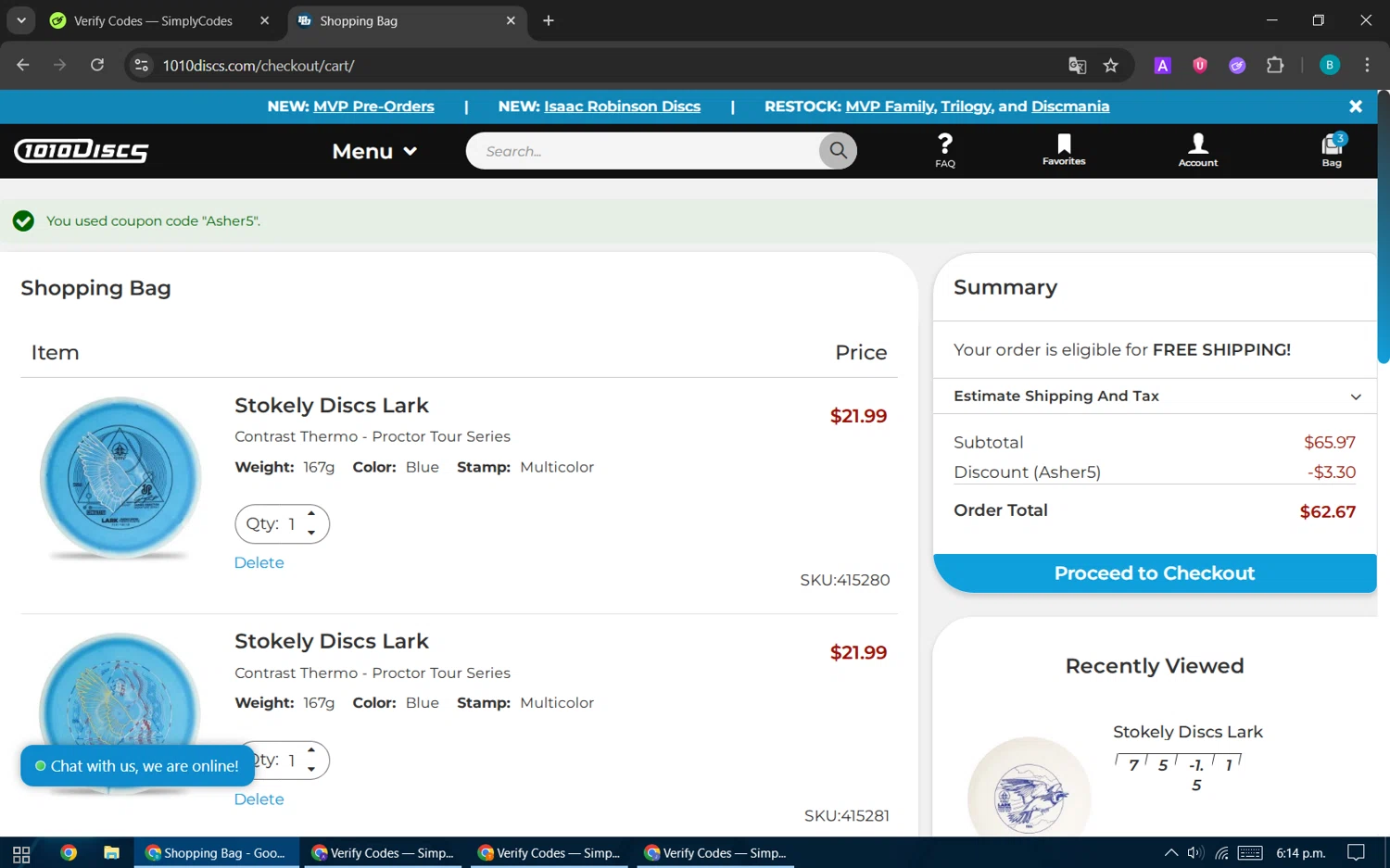Screen dimensions: 1390x868
Task: Close the Shopping Bag tab
Action: (511, 20)
